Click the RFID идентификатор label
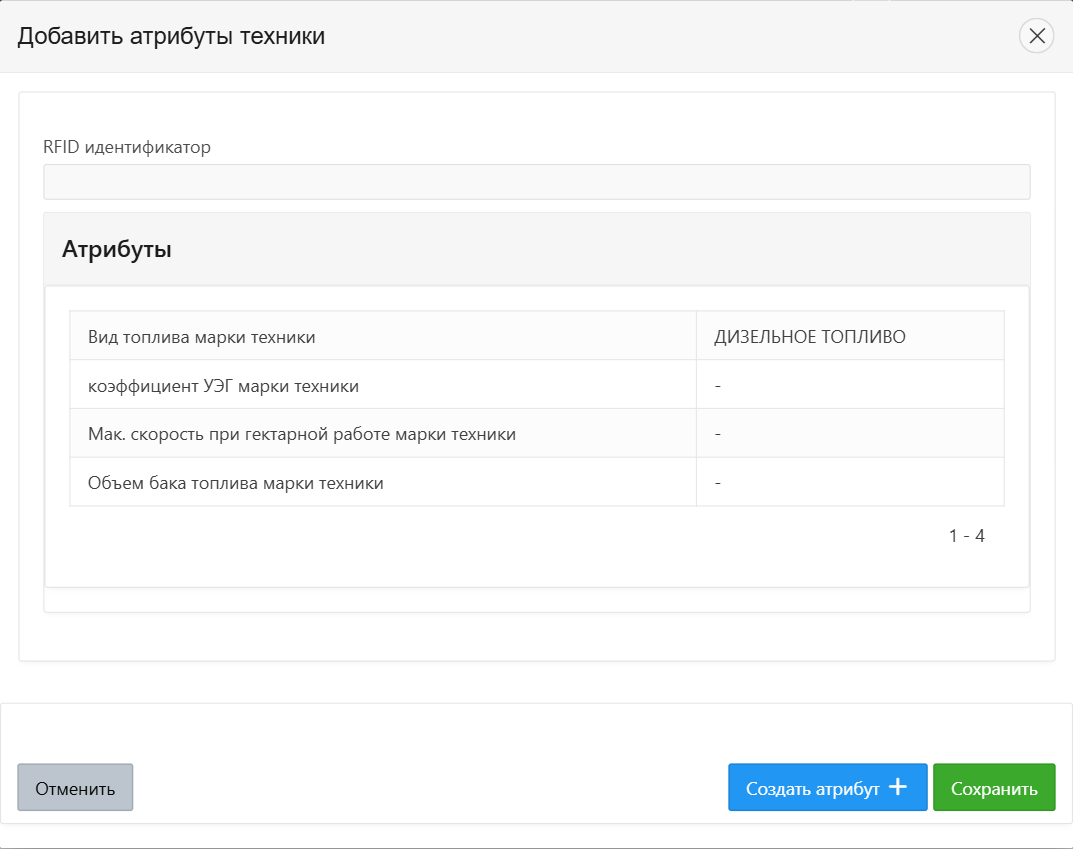The width and height of the screenshot is (1073, 849). [x=127, y=147]
